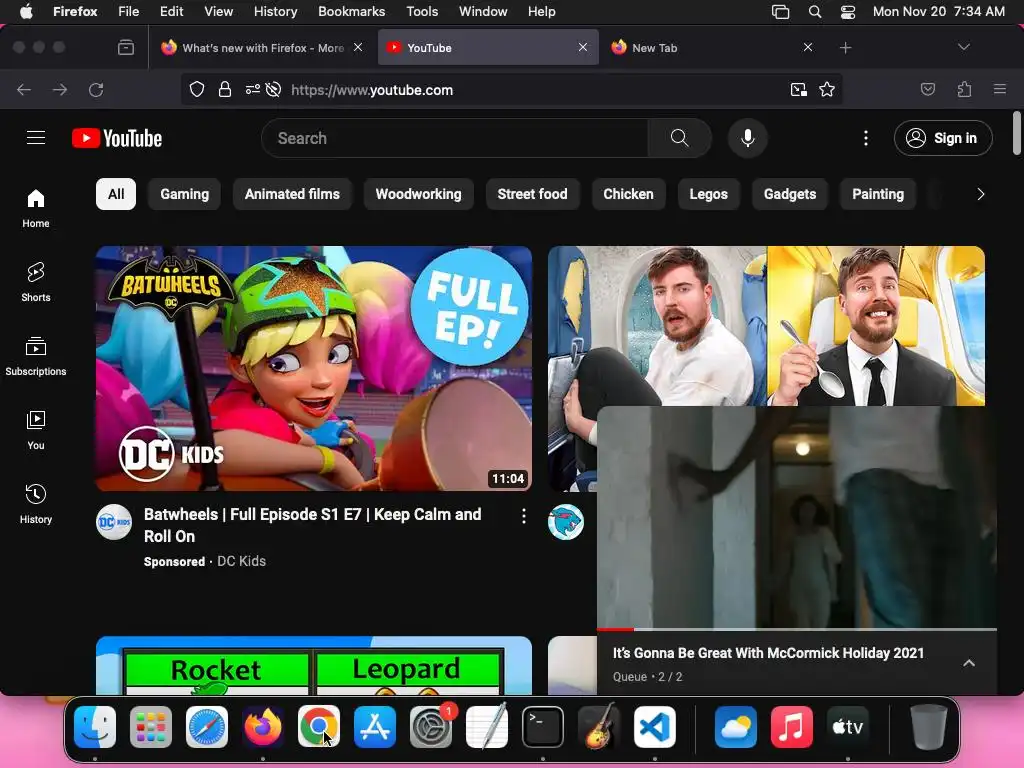Open the Batwheels video thumbnail
This screenshot has width=1024, height=768.
313,368
